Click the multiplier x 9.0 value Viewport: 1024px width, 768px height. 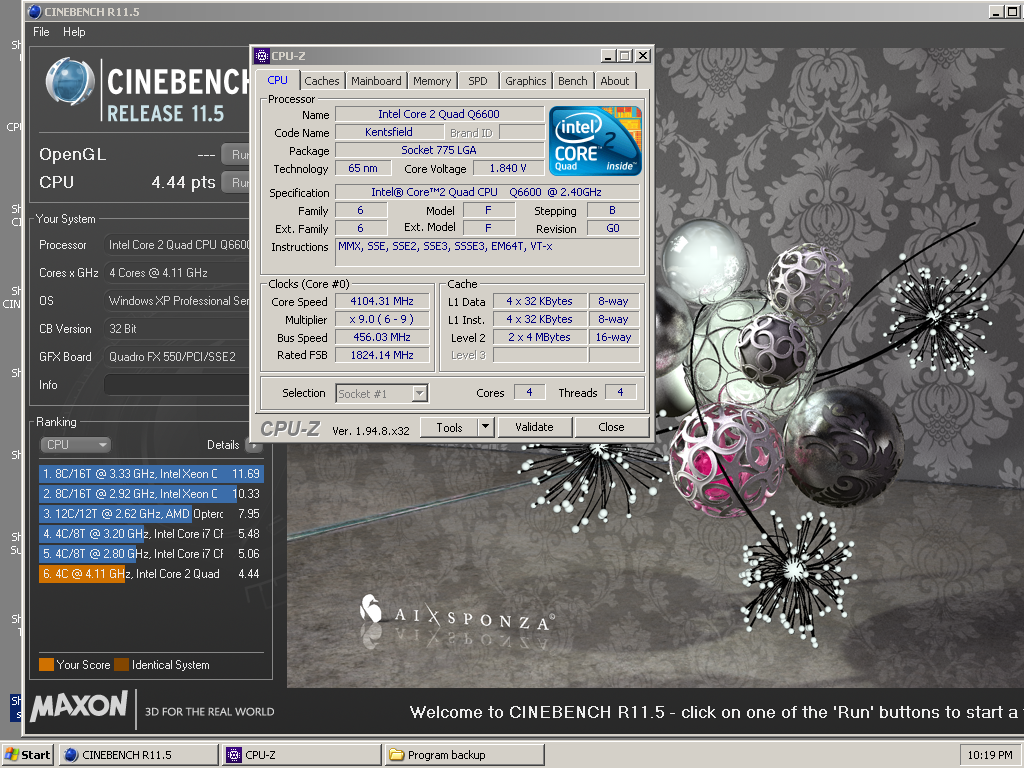(382, 319)
